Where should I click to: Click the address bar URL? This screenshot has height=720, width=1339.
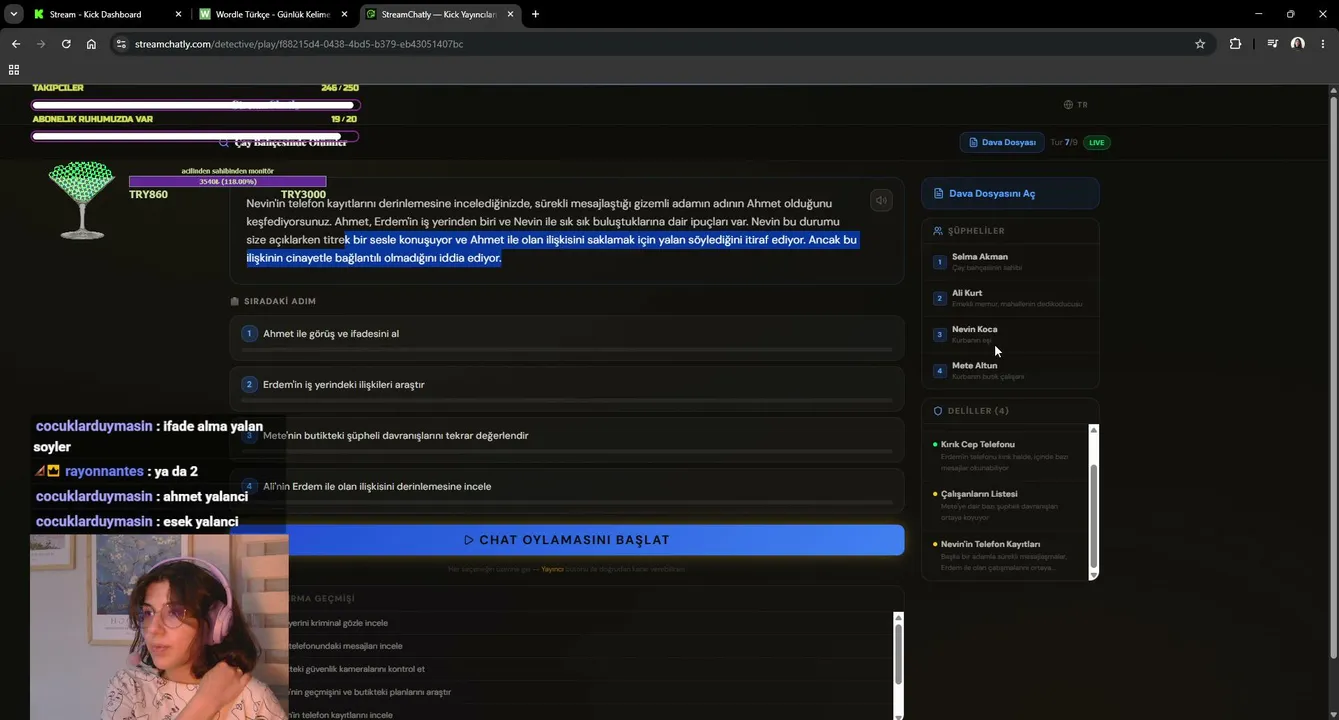point(299,44)
